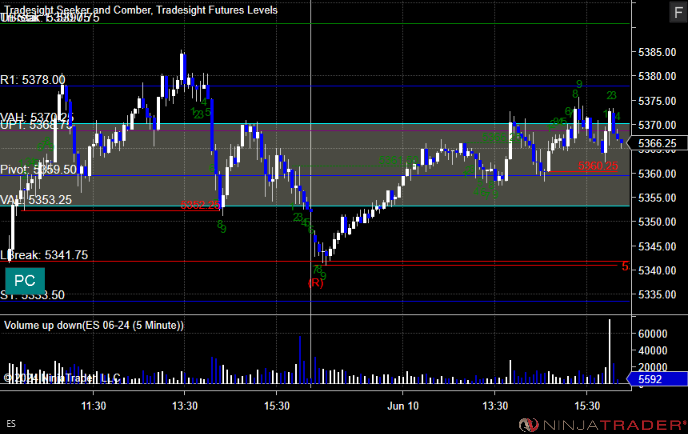
Task: Click the volume value marker 5592
Action: point(657,379)
